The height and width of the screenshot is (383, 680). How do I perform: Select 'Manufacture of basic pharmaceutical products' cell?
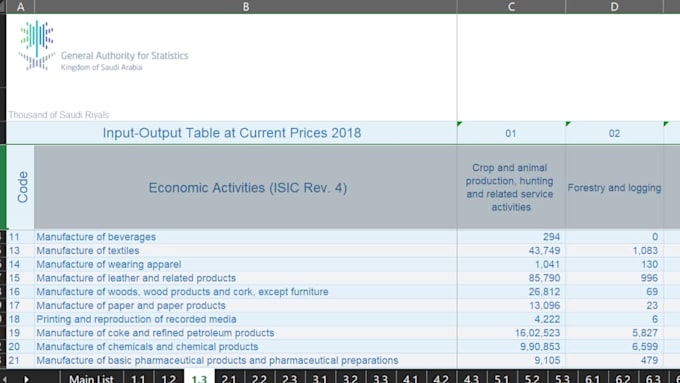pos(245,360)
